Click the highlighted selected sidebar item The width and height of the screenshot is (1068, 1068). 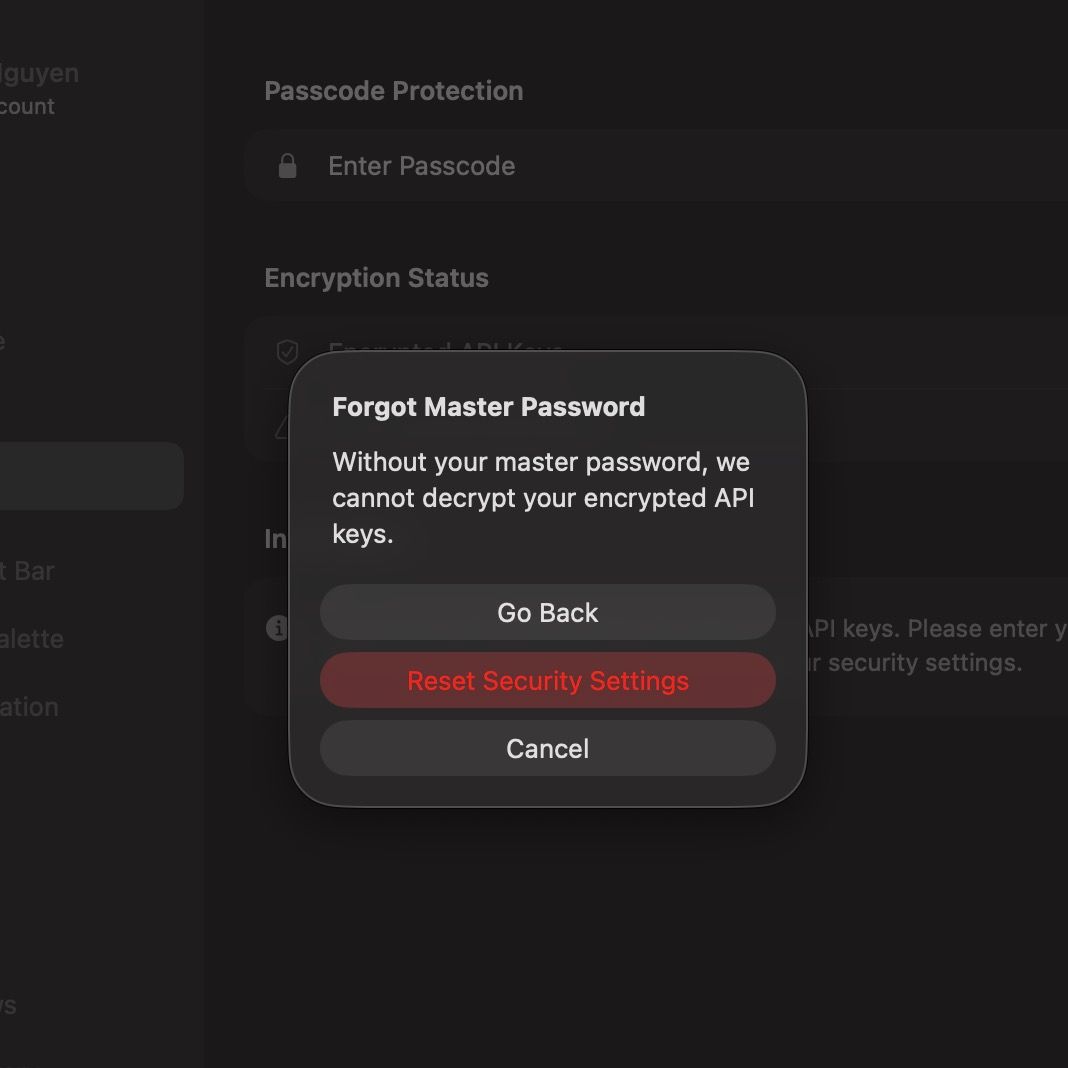point(91,475)
